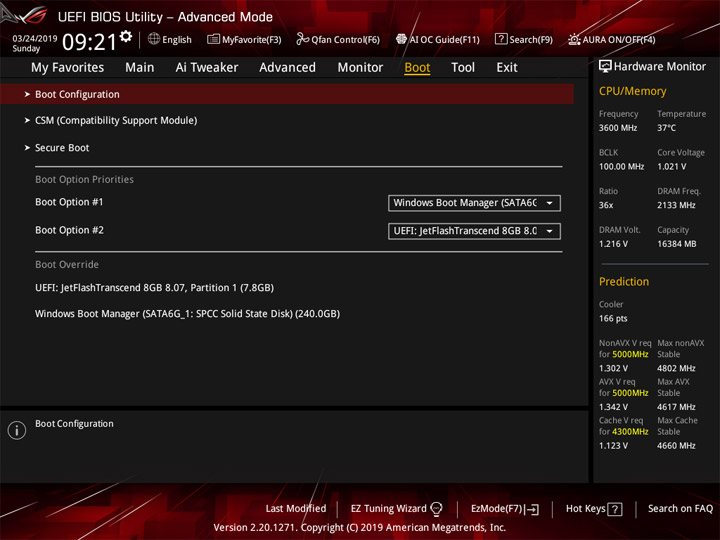Click the 09:21 clock time
This screenshot has width=720, height=540.
90,42
